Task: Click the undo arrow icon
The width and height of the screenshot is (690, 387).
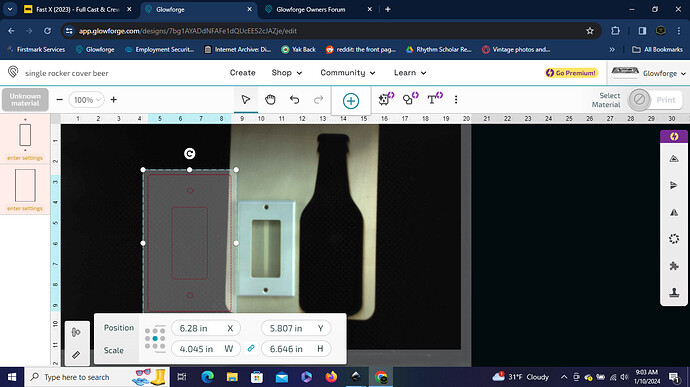Action: click(294, 100)
